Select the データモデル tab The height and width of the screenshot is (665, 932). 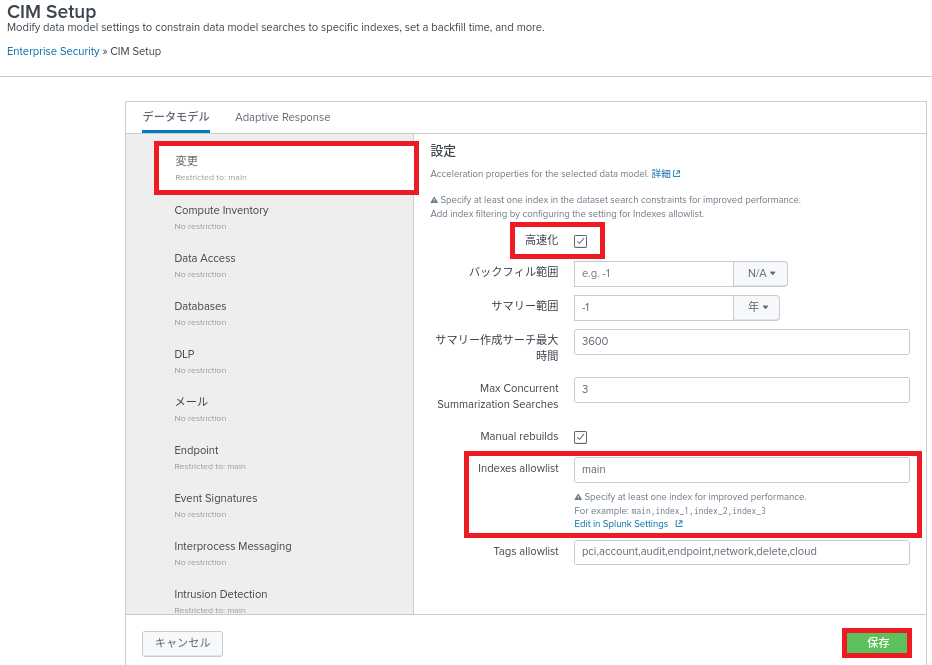click(176, 117)
